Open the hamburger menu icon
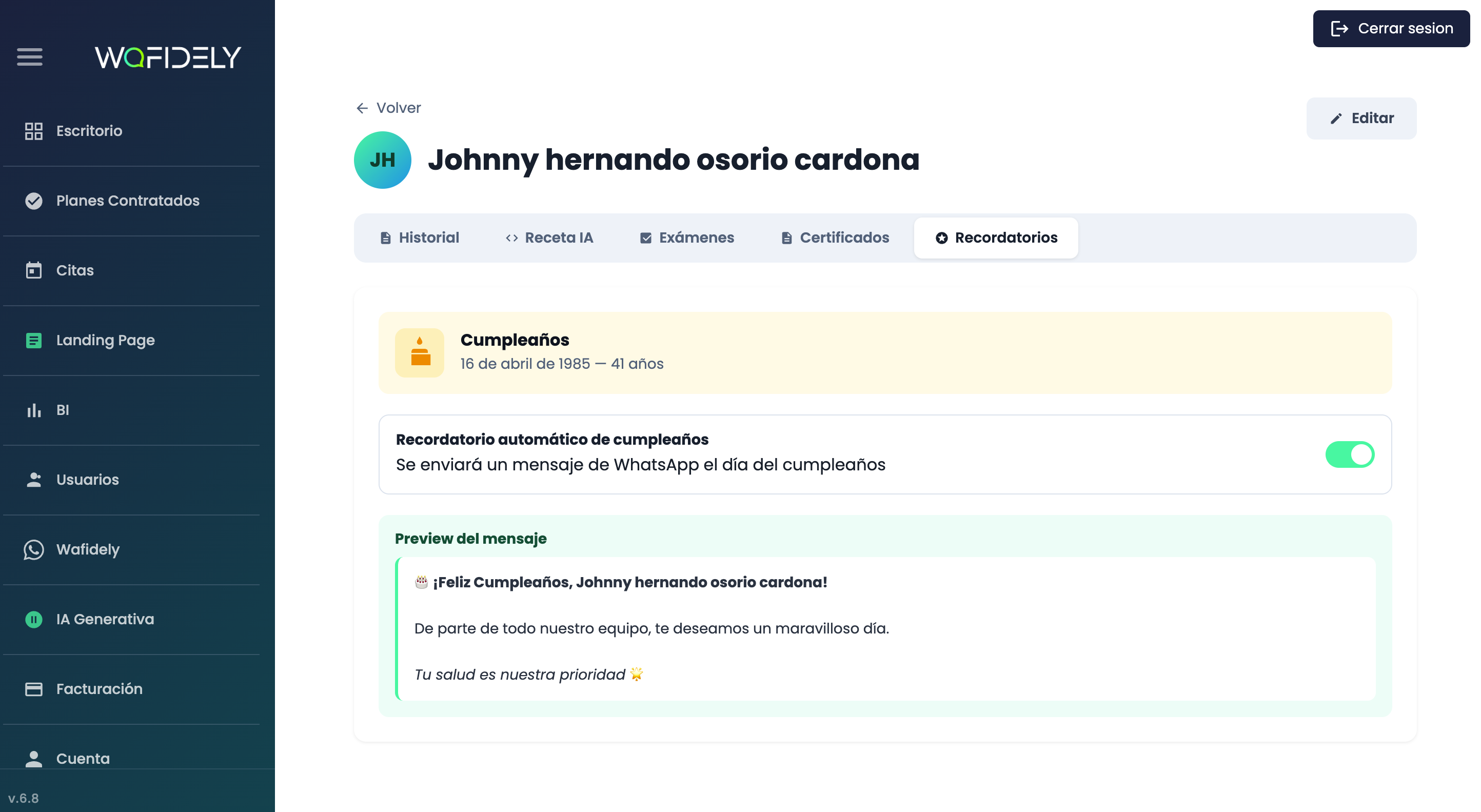 coord(29,57)
